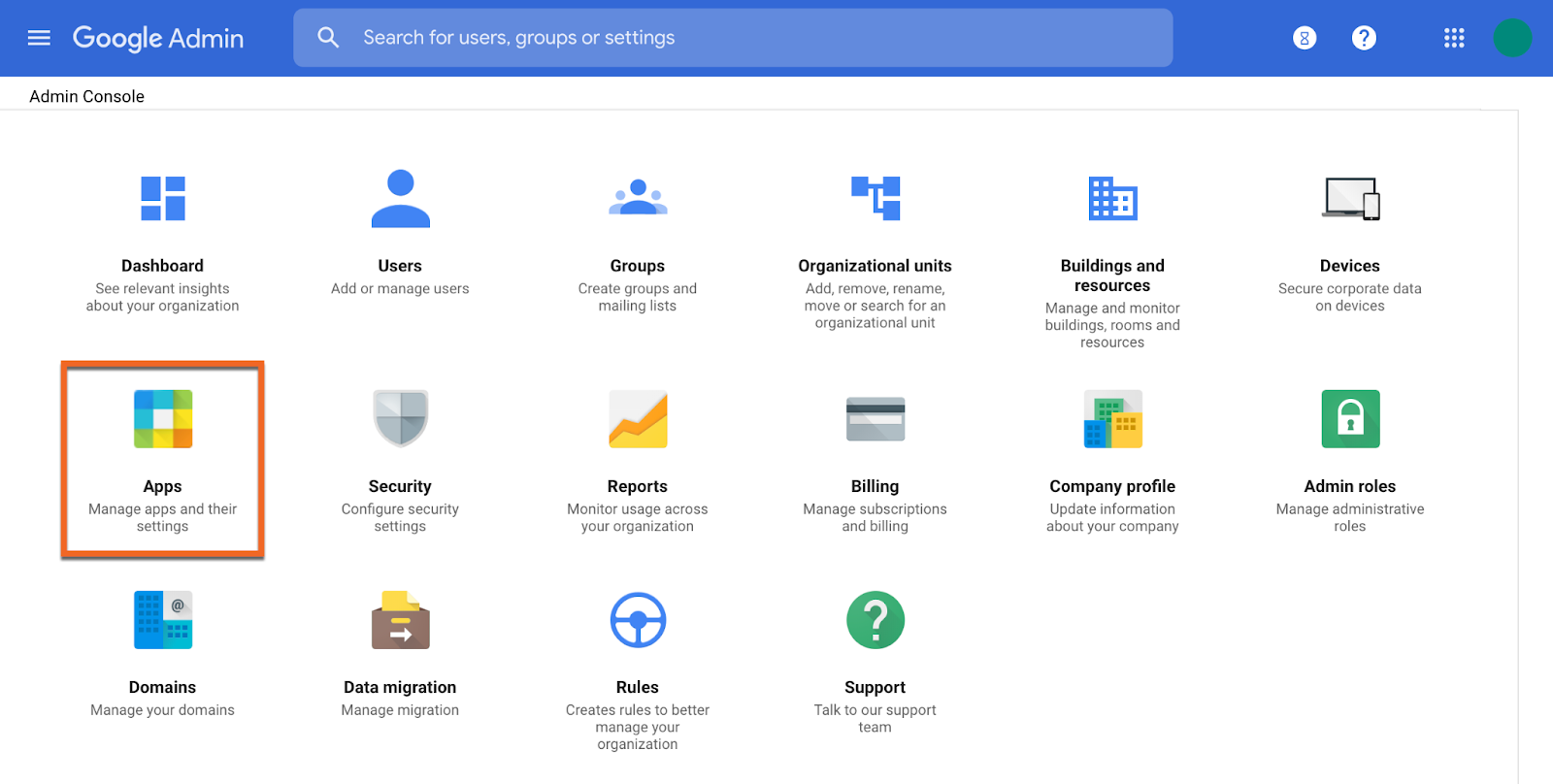Open the Billing credit card icon

(x=876, y=419)
